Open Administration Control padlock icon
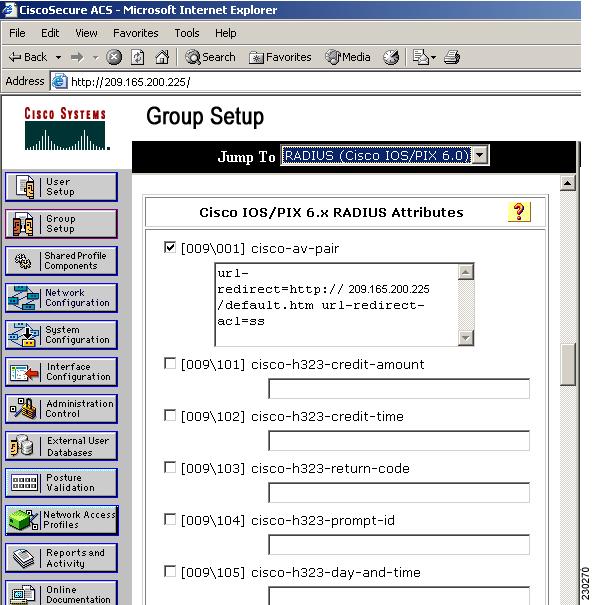 pyautogui.click(x=23, y=409)
